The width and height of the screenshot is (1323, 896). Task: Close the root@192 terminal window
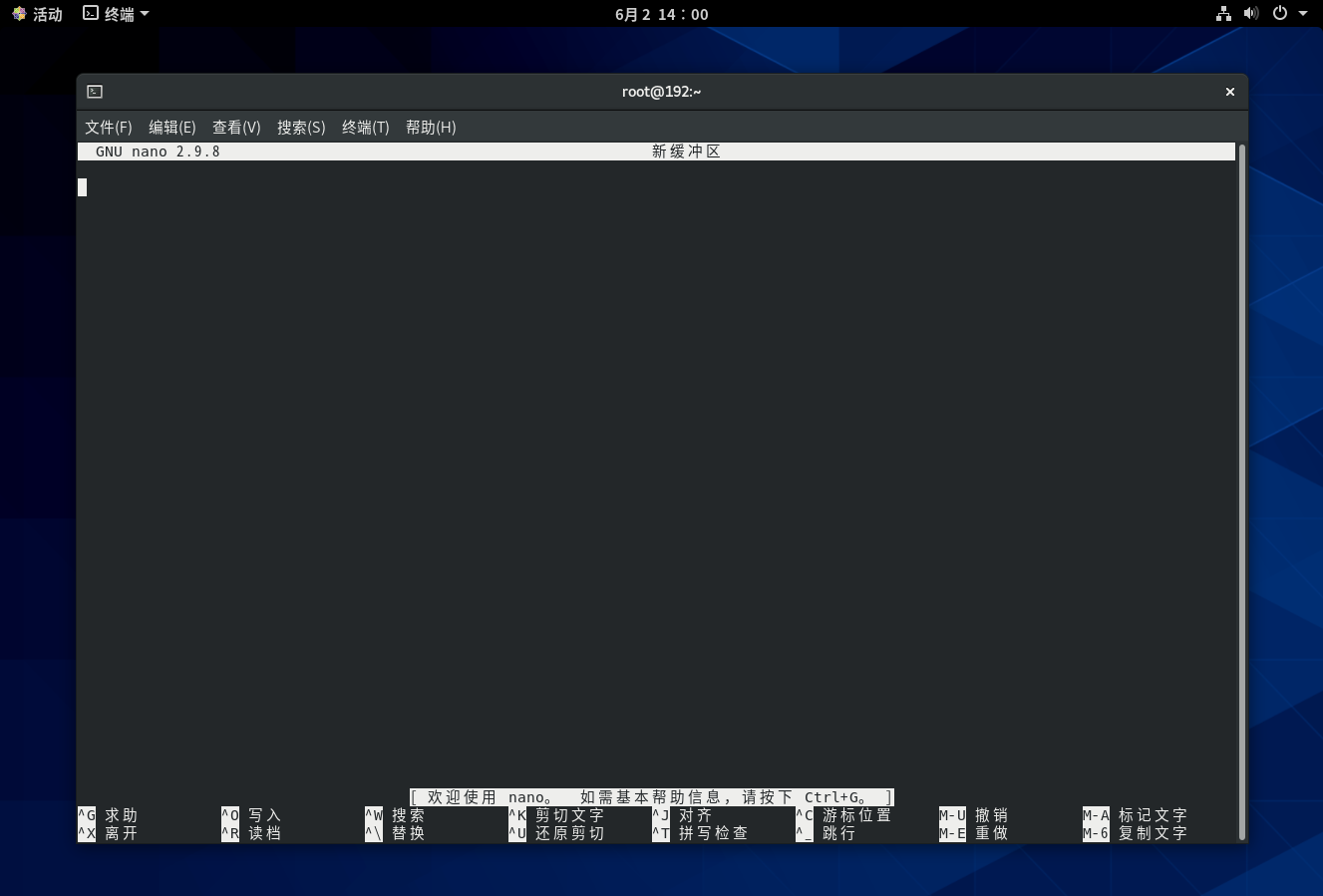[x=1230, y=92]
